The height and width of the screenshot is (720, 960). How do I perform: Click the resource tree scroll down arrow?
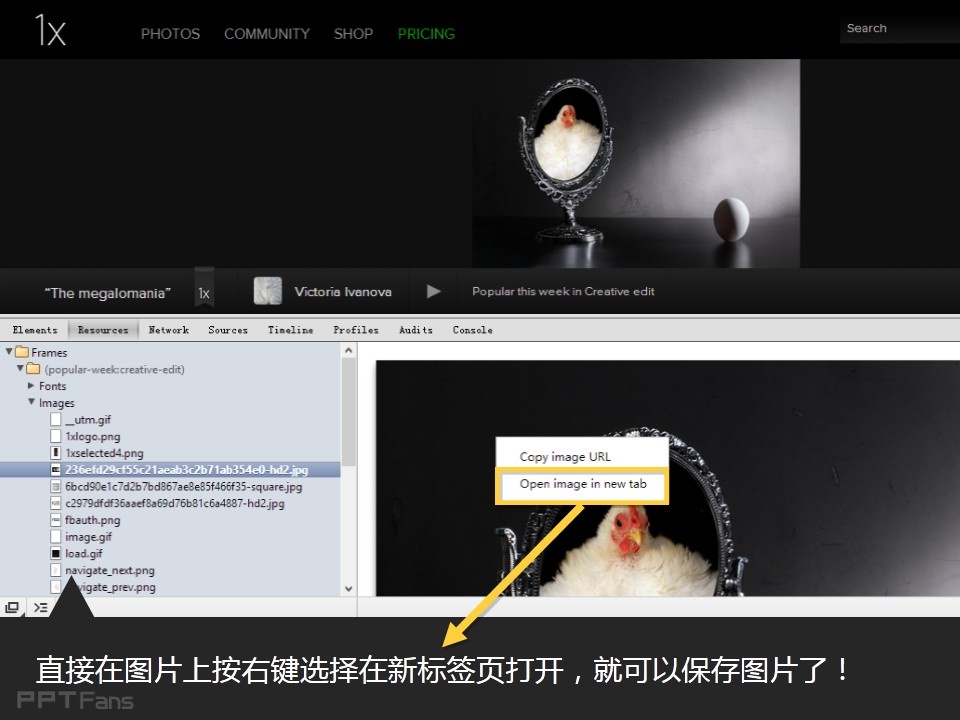[x=348, y=589]
